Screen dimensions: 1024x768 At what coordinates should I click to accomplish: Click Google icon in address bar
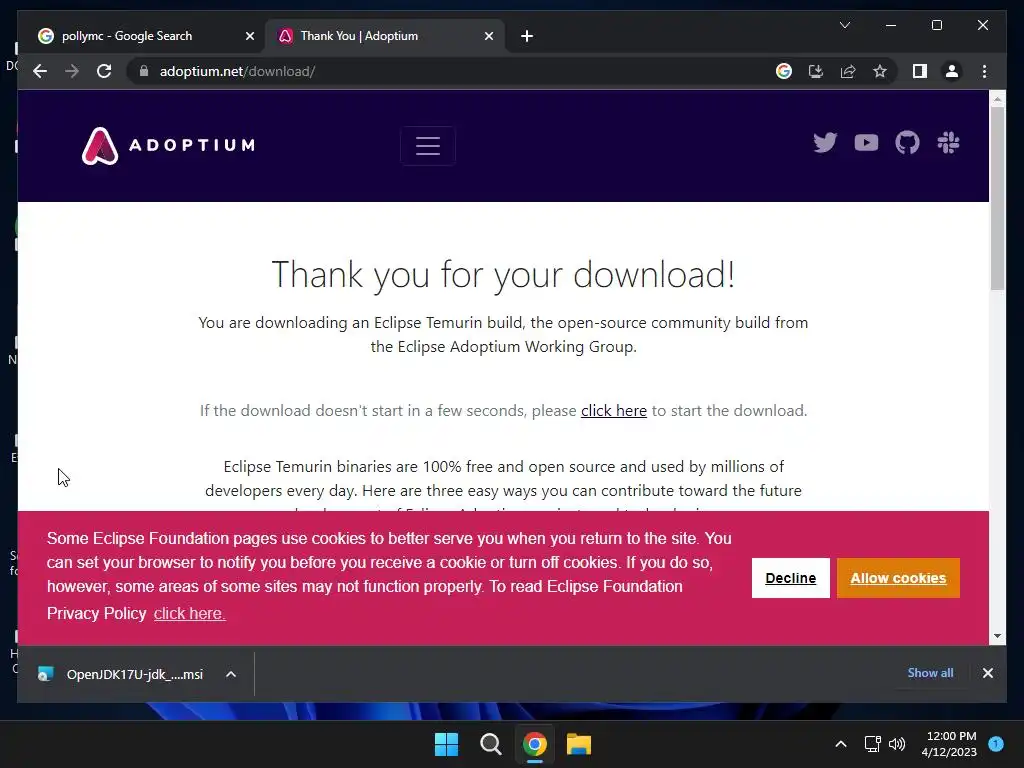784,71
